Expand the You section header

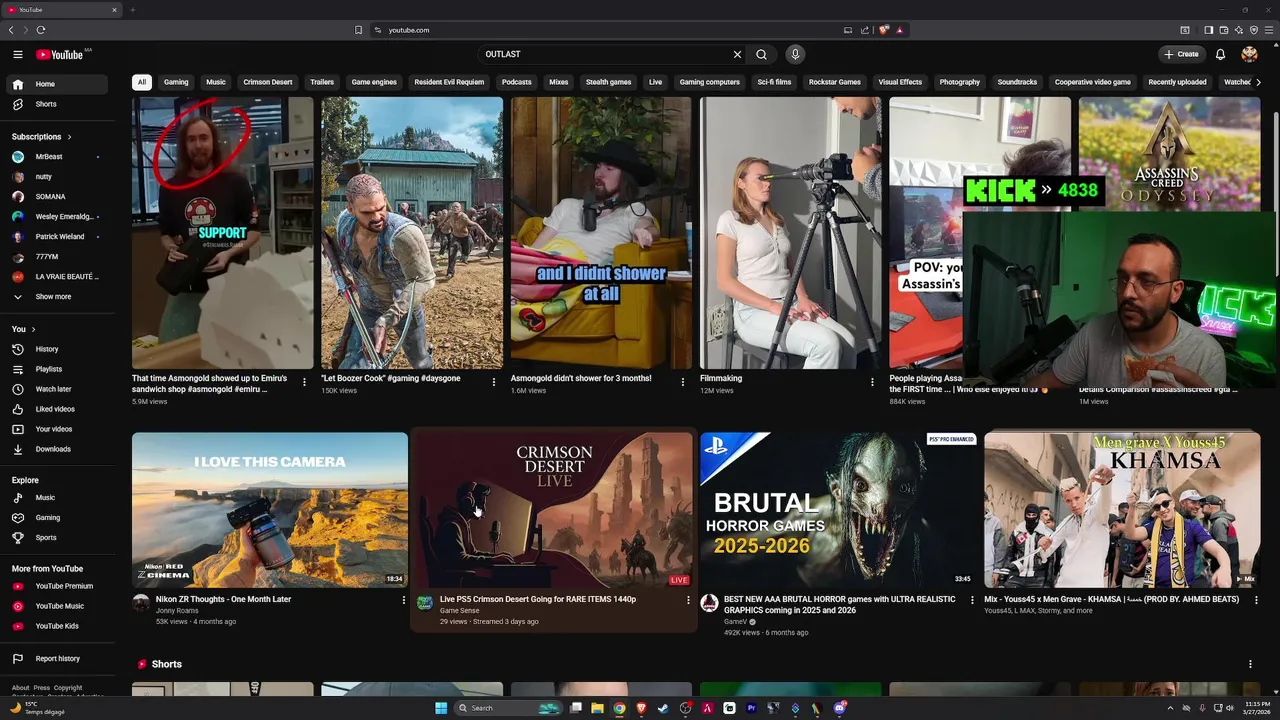pos(23,329)
